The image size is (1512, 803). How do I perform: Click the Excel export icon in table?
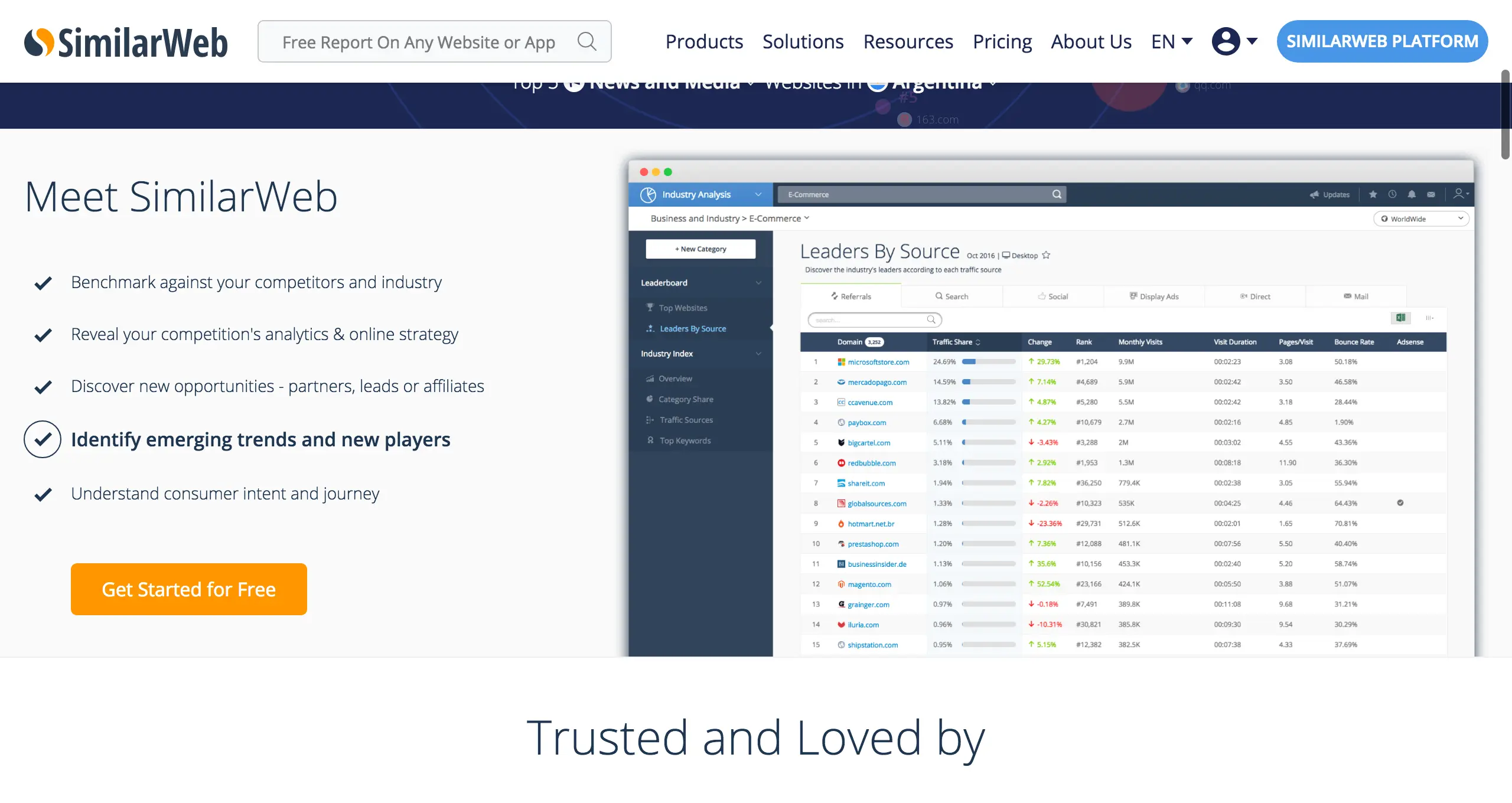1400,318
